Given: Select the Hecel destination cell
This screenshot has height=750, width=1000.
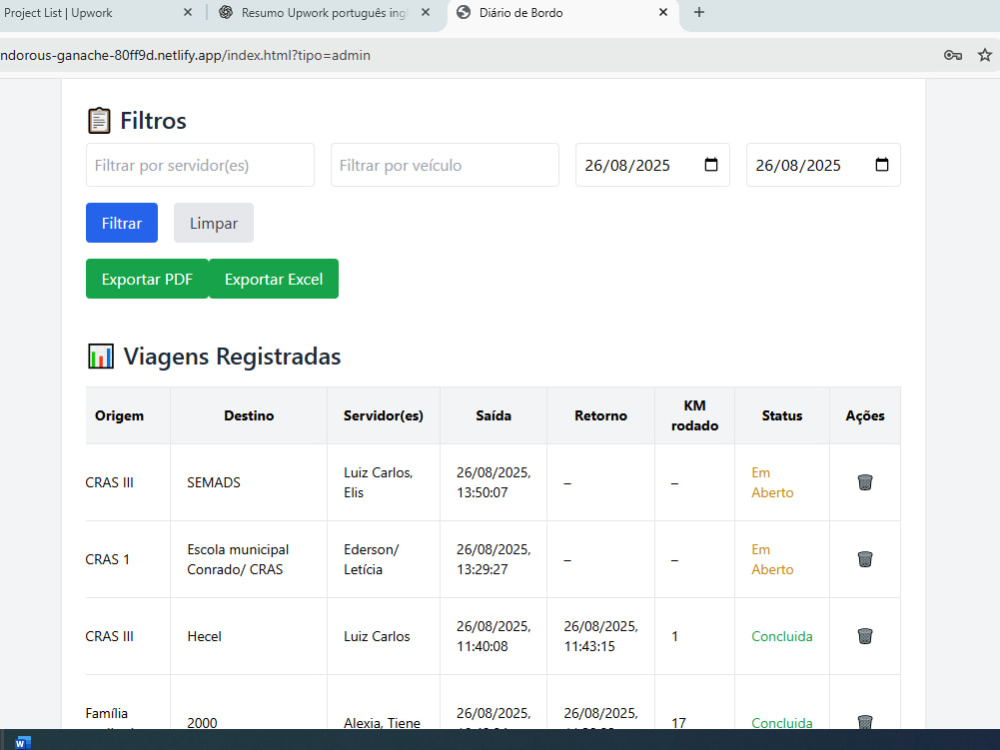Looking at the screenshot, I should [x=249, y=636].
